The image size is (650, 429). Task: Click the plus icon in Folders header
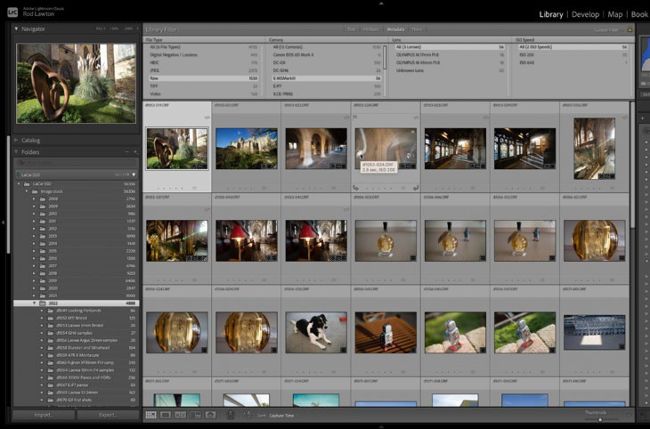click(x=135, y=152)
